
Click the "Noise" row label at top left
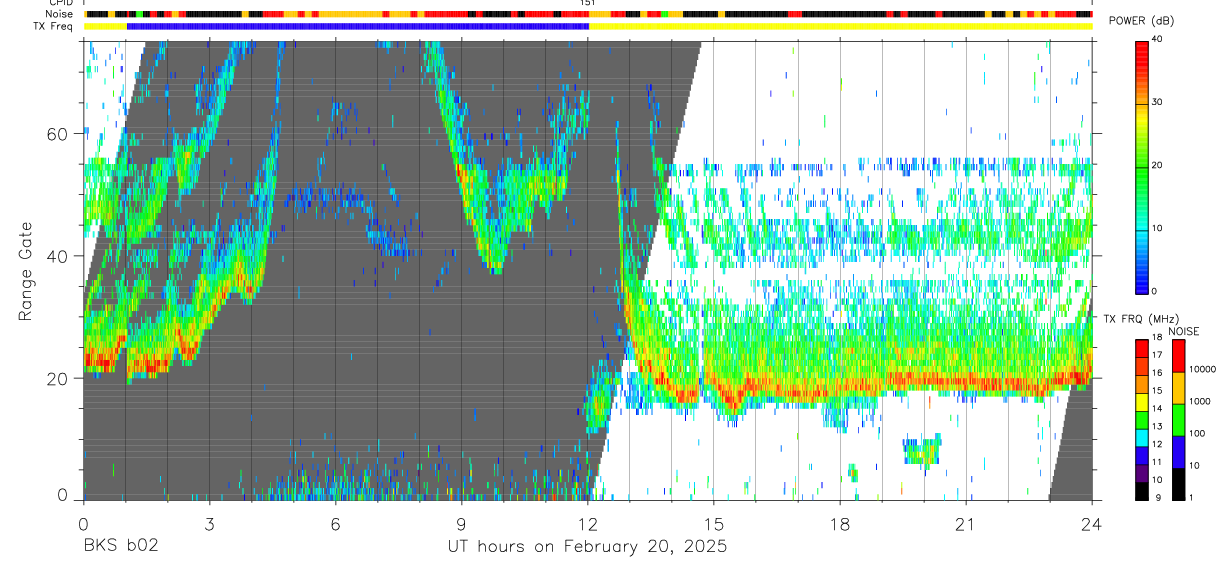61,14
